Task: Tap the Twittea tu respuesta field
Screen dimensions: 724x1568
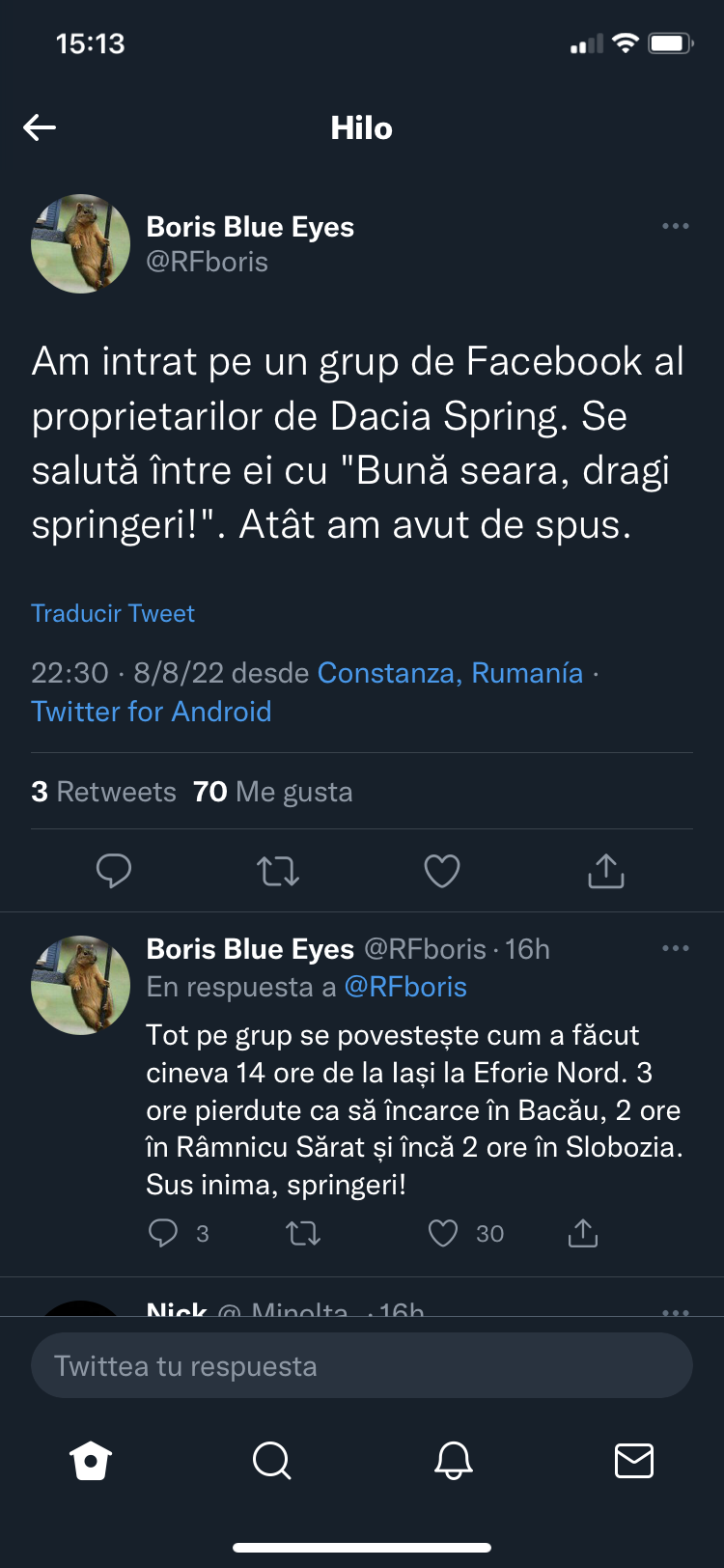Action: pyautogui.click(x=362, y=1366)
